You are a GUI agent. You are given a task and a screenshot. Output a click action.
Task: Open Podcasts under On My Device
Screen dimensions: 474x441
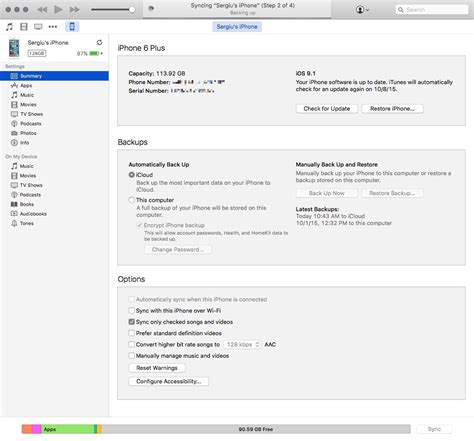[x=54, y=195]
